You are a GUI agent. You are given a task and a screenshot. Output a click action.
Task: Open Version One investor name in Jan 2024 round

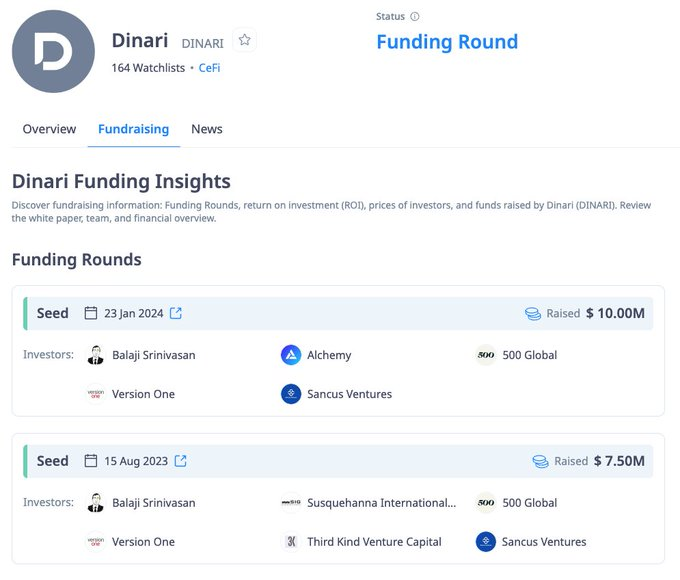tap(144, 394)
